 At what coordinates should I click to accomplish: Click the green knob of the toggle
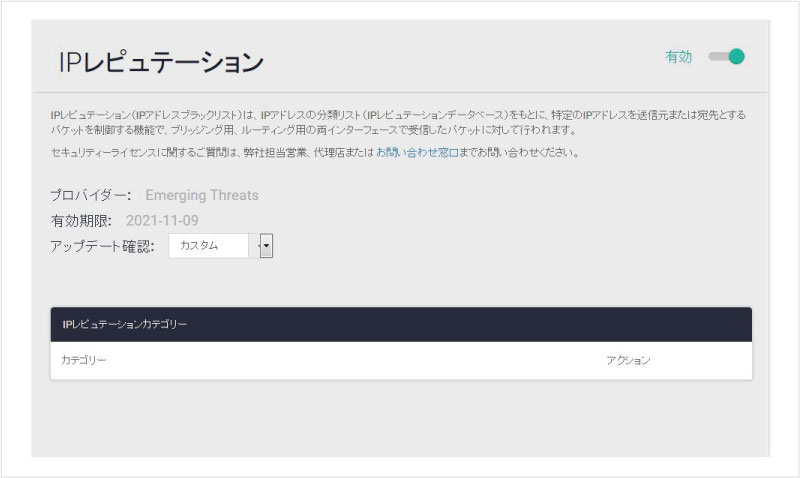[x=737, y=57]
